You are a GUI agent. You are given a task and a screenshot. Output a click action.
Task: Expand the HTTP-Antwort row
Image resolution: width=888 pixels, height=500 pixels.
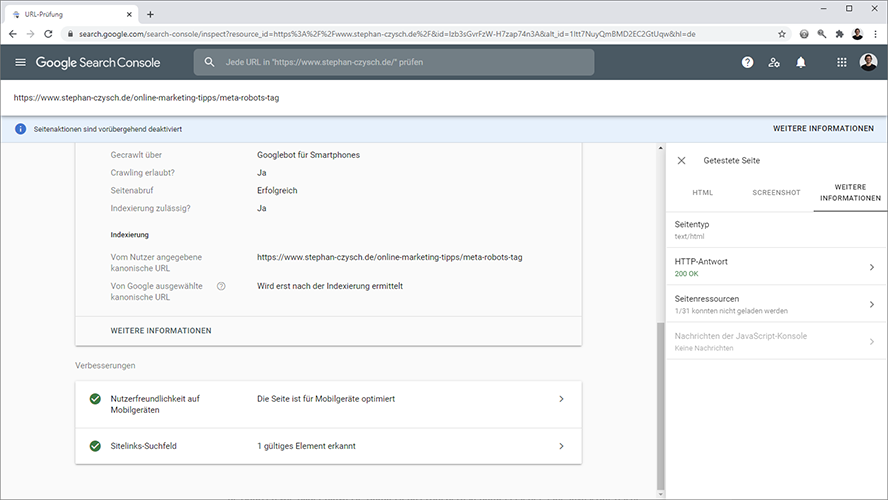point(776,267)
